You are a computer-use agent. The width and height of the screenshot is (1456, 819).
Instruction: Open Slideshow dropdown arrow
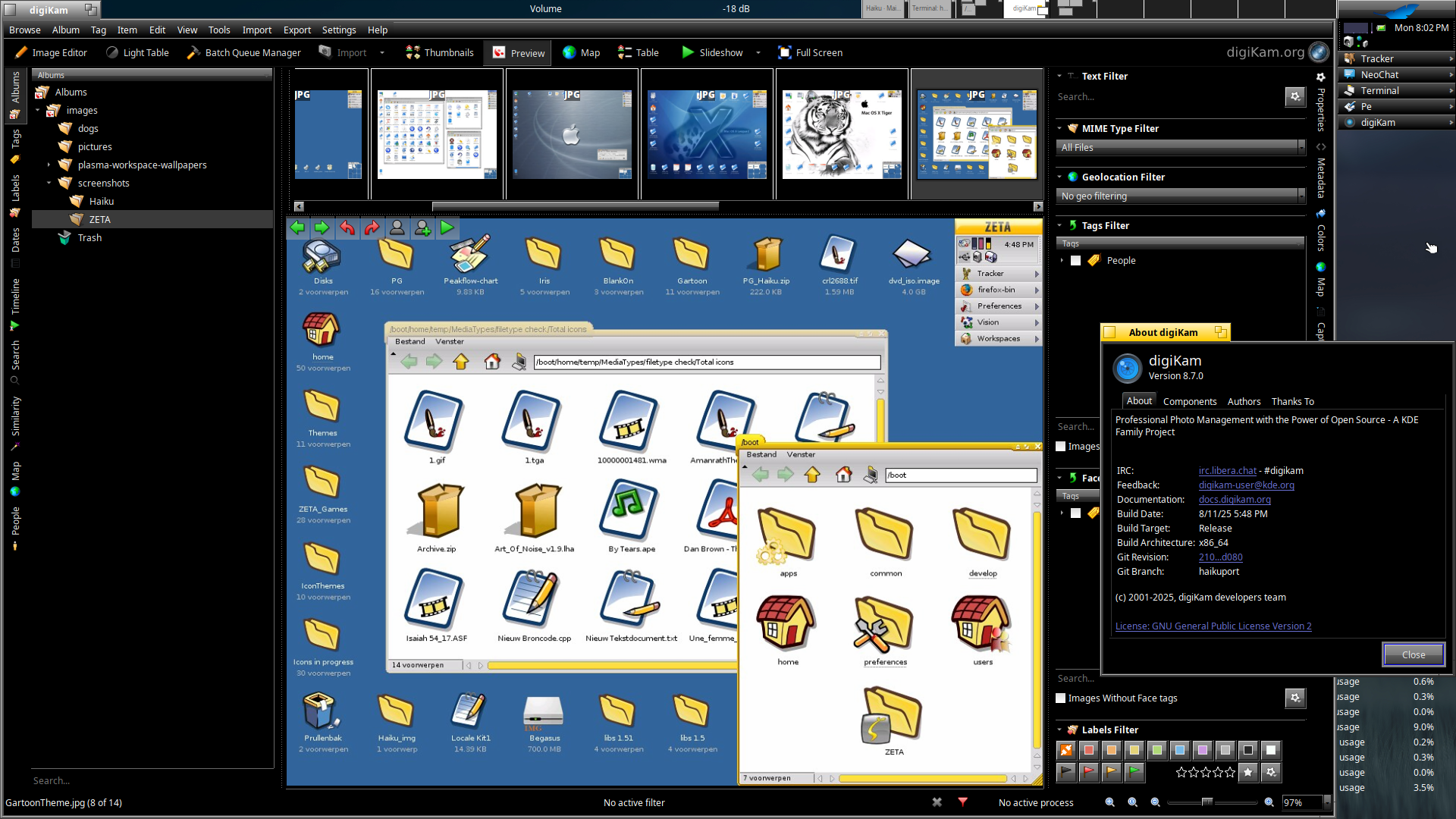point(758,52)
